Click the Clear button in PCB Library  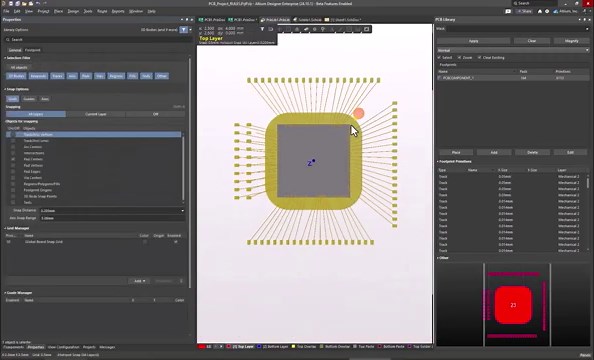point(532,41)
